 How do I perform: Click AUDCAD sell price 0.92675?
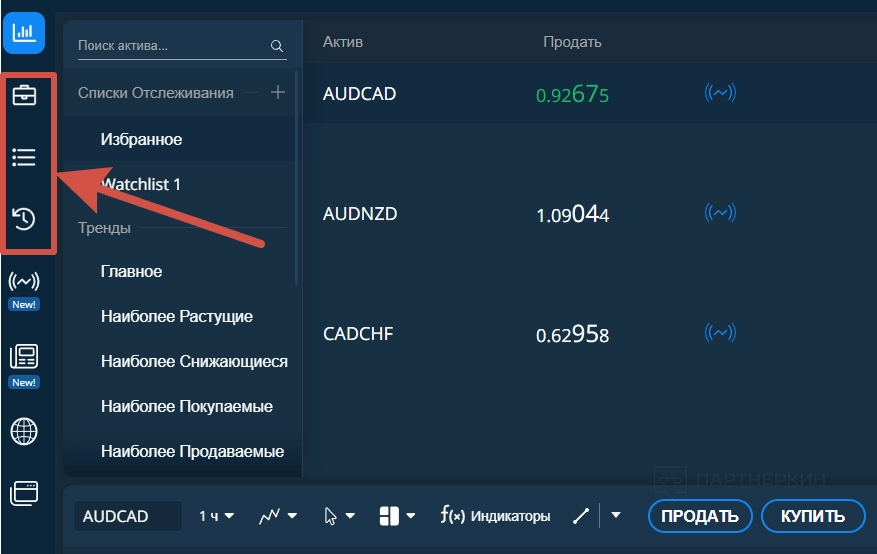tap(572, 94)
